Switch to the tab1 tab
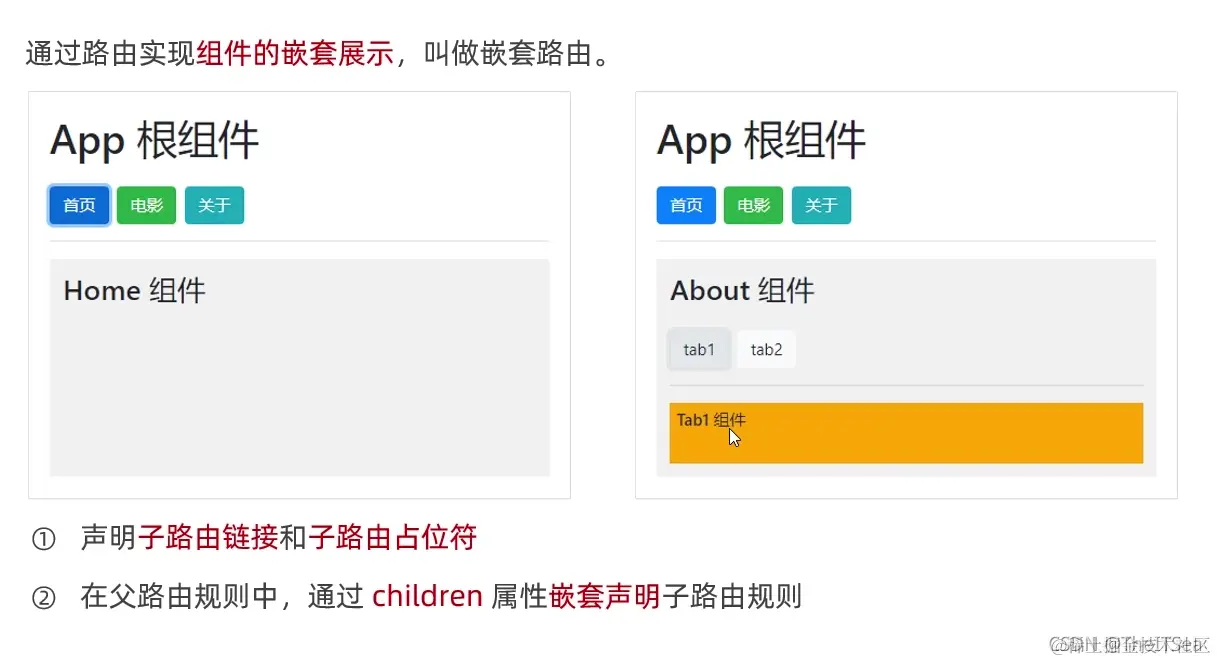This screenshot has height=662, width=1217. point(698,349)
